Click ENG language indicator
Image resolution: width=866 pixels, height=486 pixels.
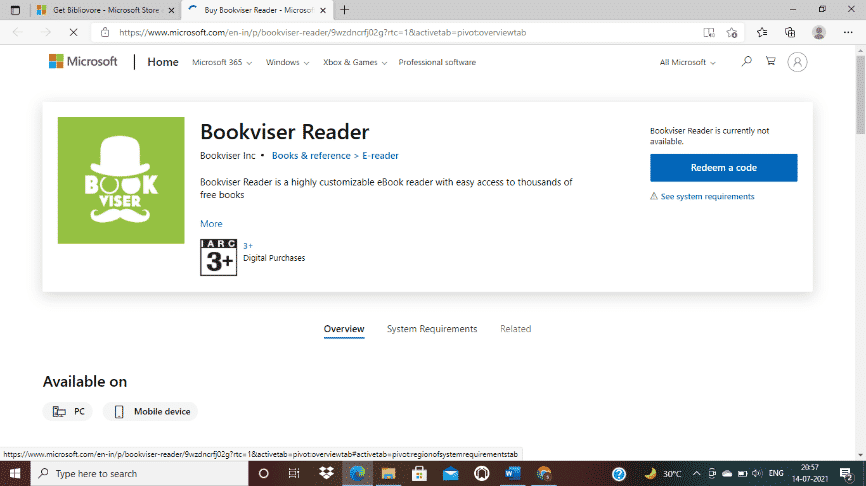tap(776, 473)
